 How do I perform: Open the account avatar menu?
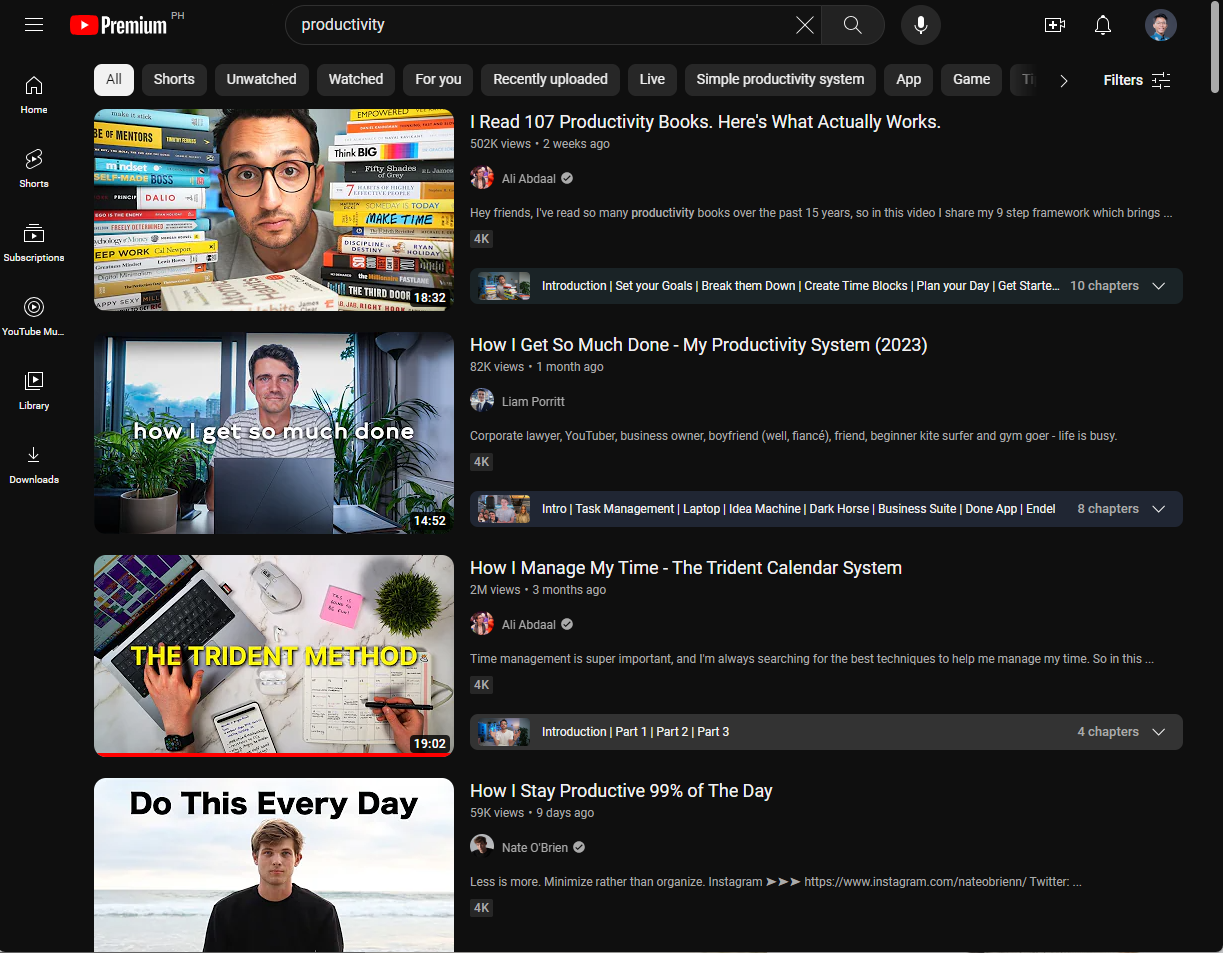click(x=1161, y=25)
